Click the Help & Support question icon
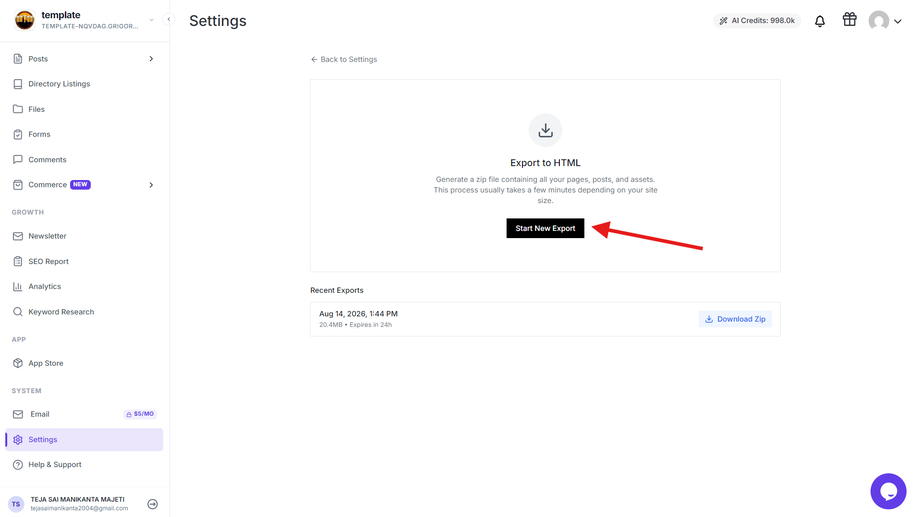Image resolution: width=920 pixels, height=517 pixels. [18, 465]
